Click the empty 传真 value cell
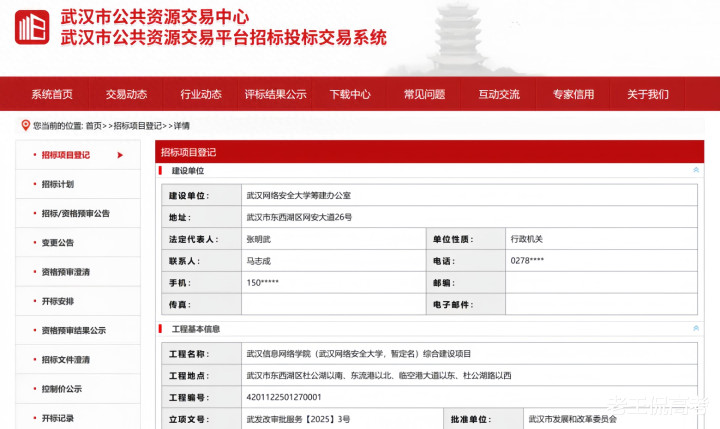 click(334, 305)
